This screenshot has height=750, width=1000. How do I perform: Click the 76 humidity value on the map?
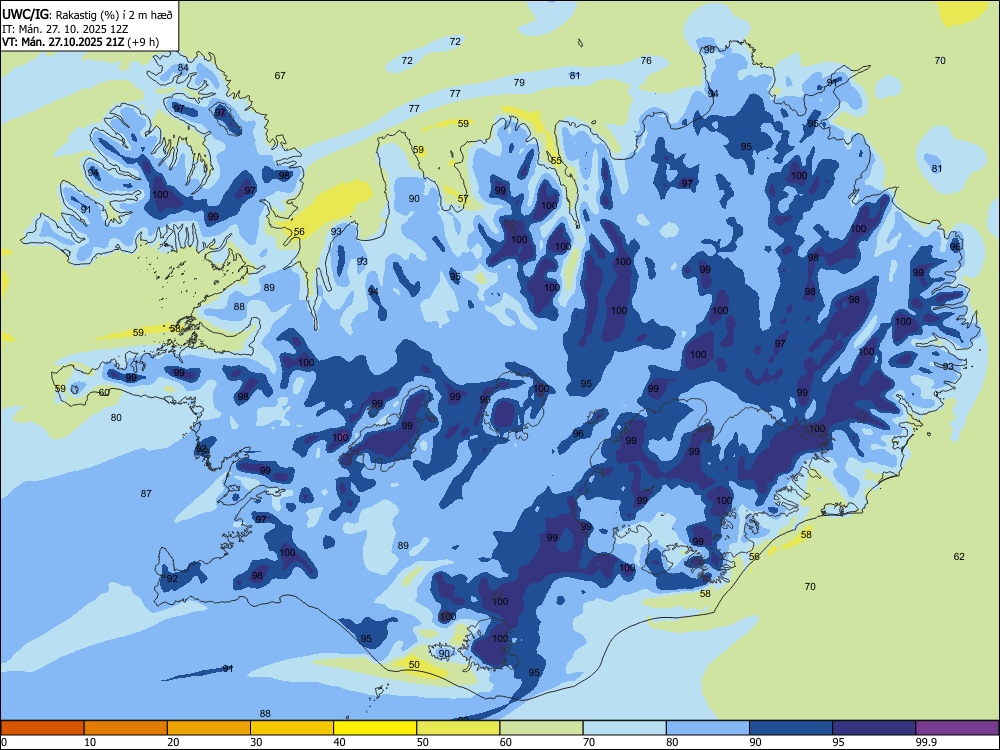pos(646,61)
